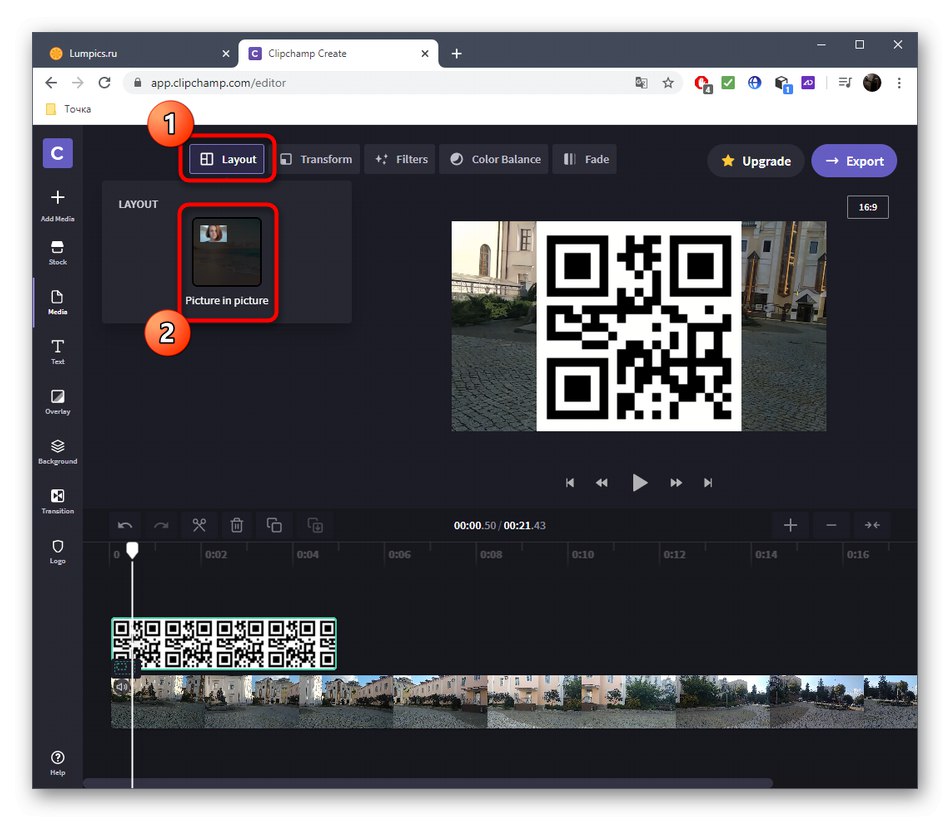Screen dimensions: 950x821
Task: Fit timeline to screen
Action: click(872, 525)
